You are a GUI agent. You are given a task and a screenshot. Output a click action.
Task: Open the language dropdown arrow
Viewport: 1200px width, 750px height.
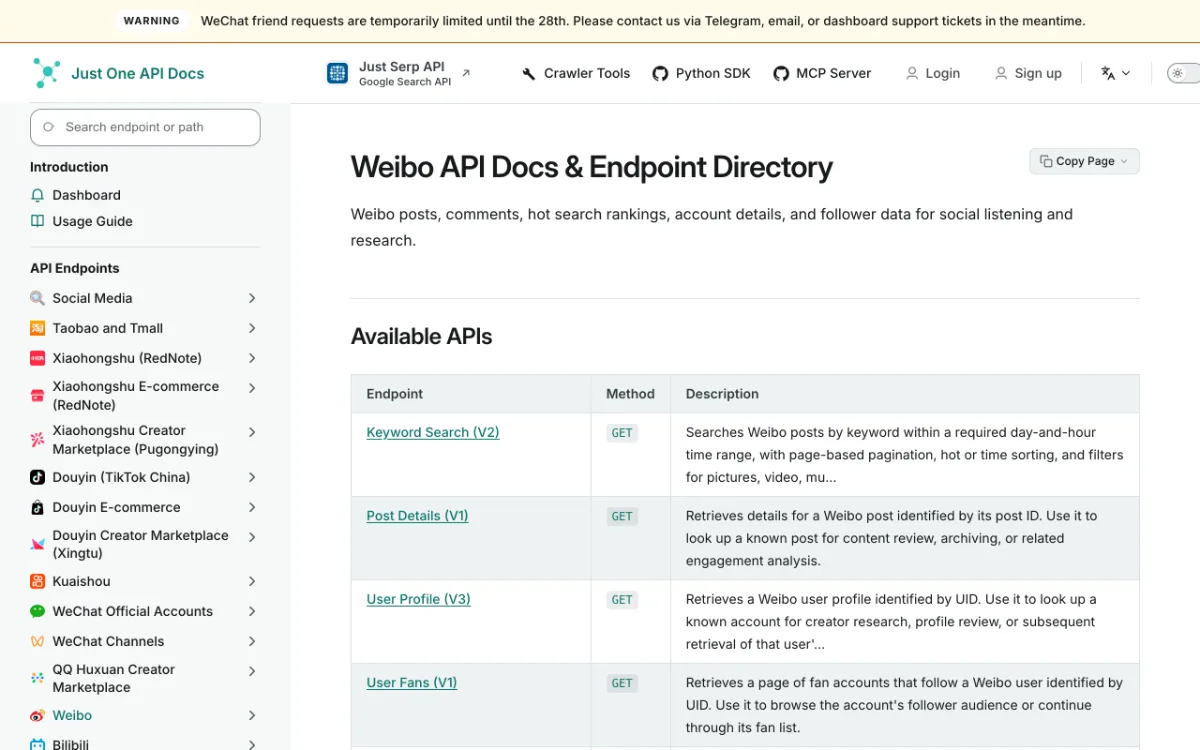[x=1126, y=73]
